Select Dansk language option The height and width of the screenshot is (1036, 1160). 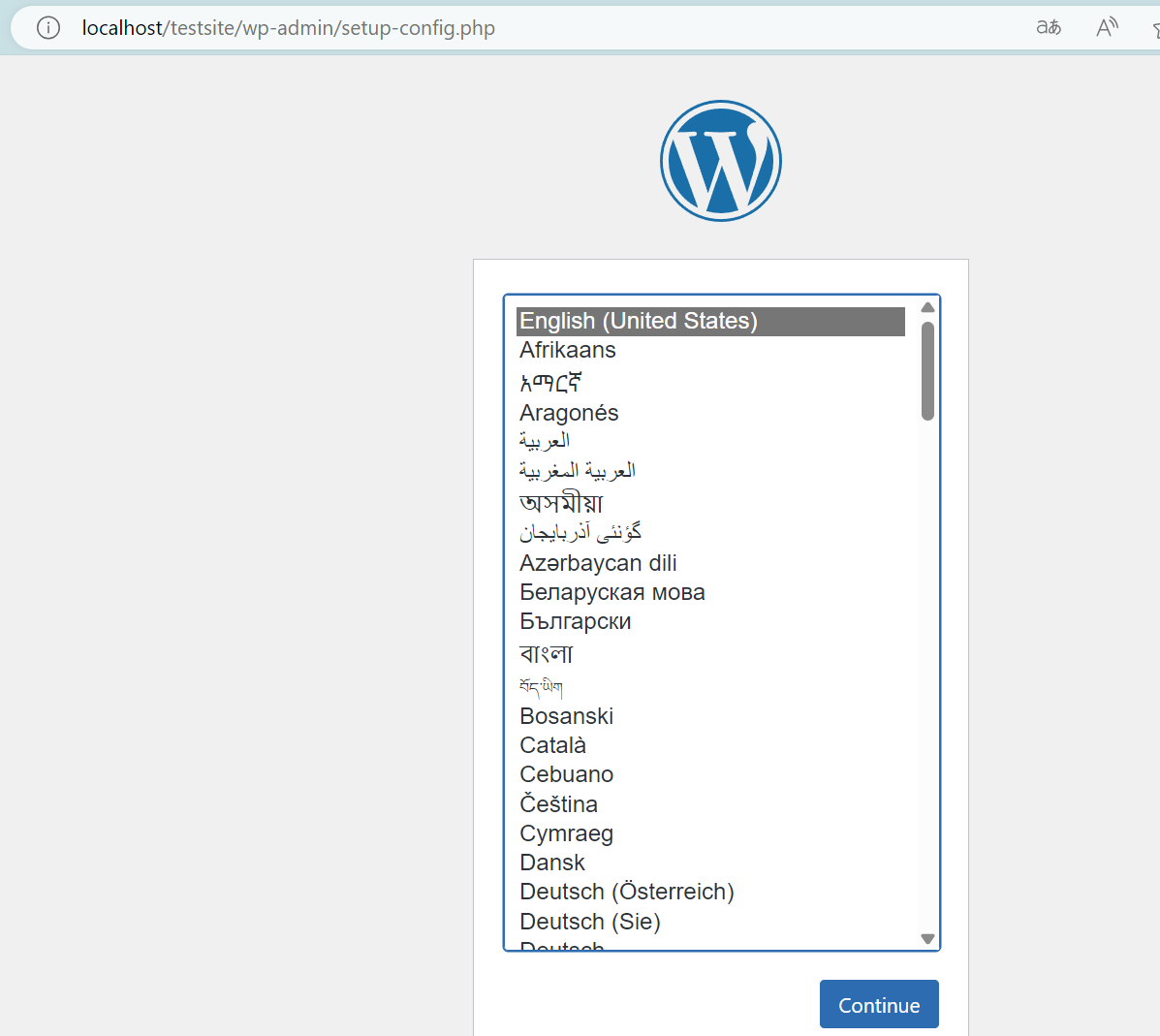(710, 863)
